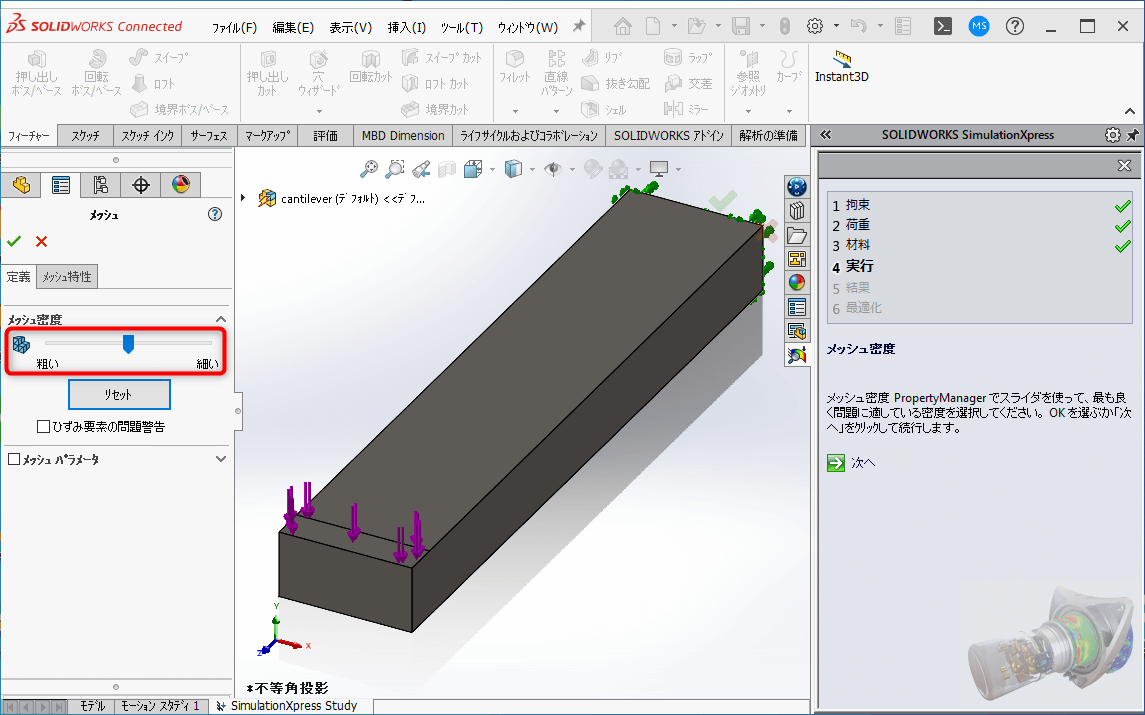Check the メッシュ パラメータ checkbox
Viewport: 1145px width, 715px height.
(13, 458)
